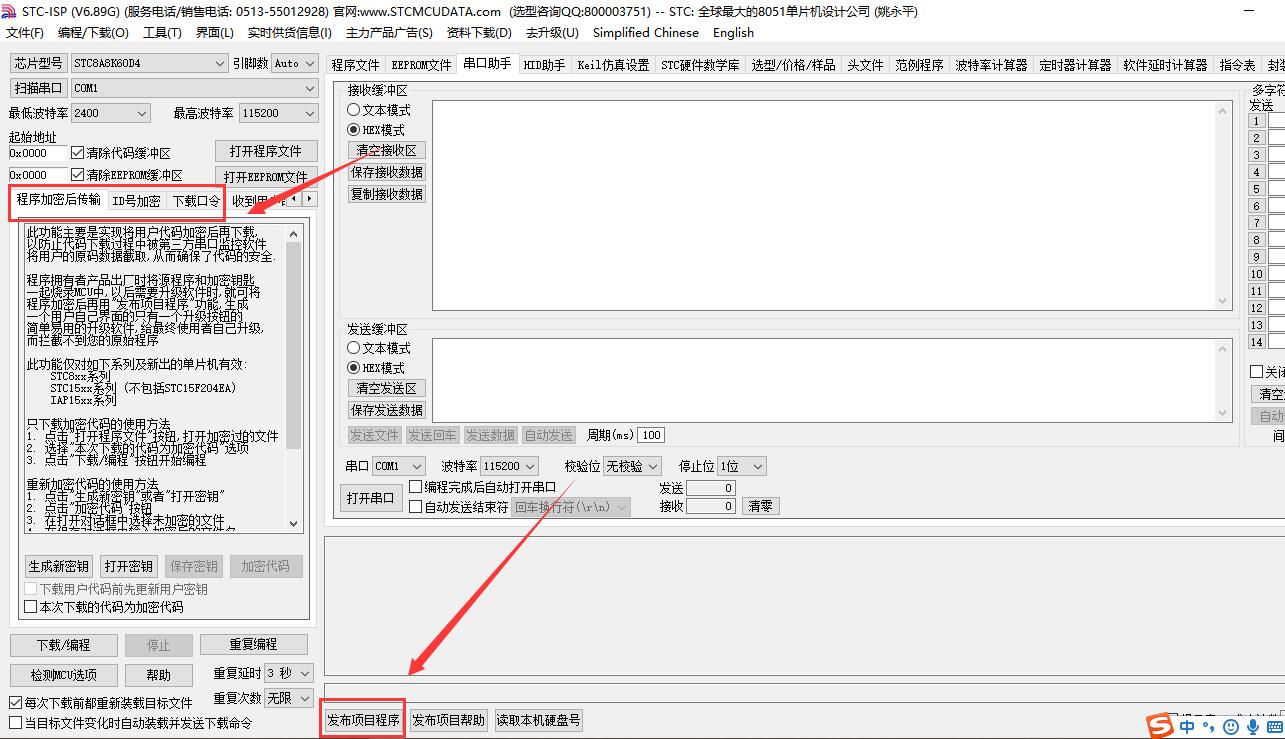Viewport: 1285px width, 739px height.
Task: Open the serial assistant 波特率 115200 dropdown
Action: (509, 466)
